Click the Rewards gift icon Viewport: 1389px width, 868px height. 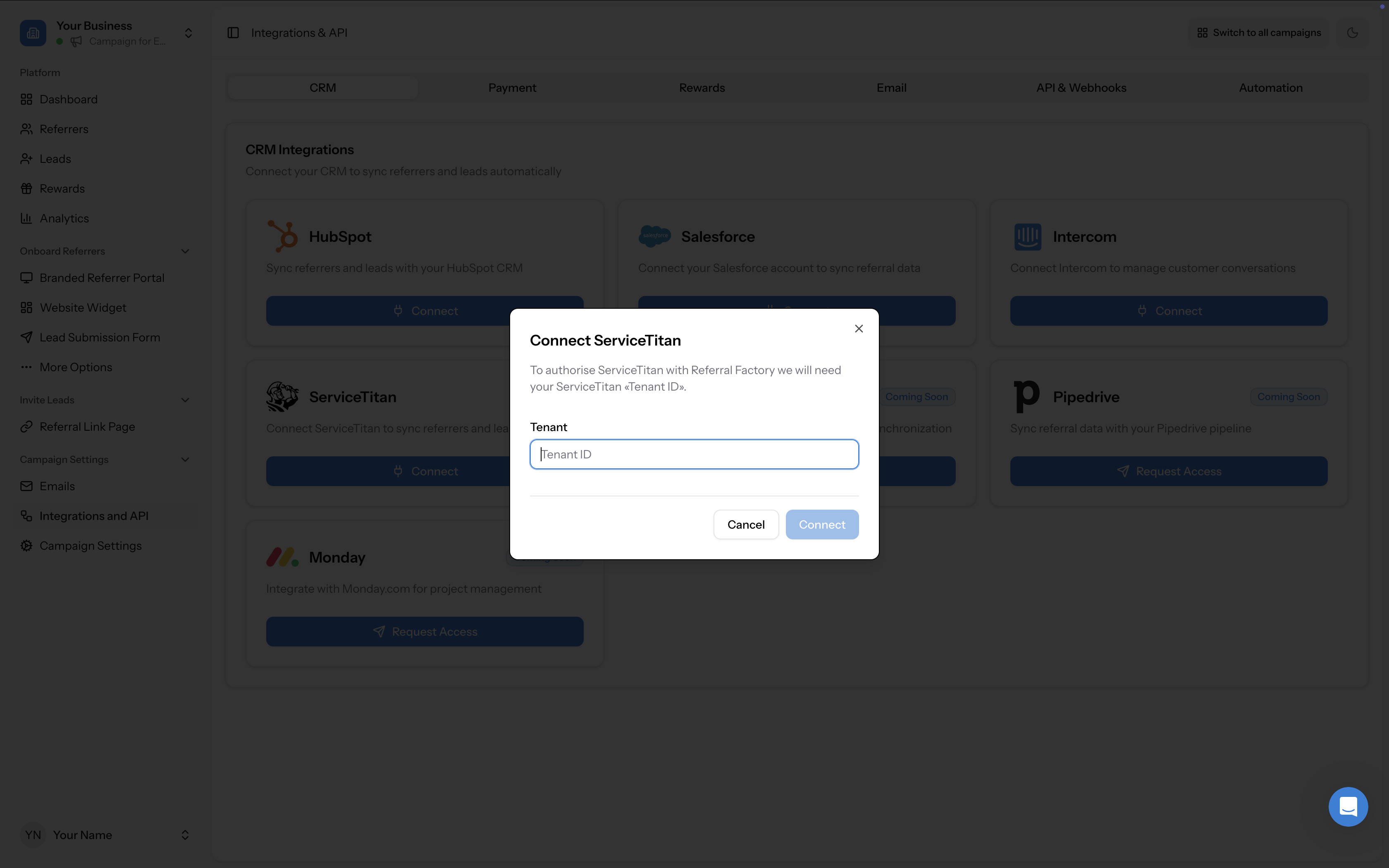tap(26, 188)
